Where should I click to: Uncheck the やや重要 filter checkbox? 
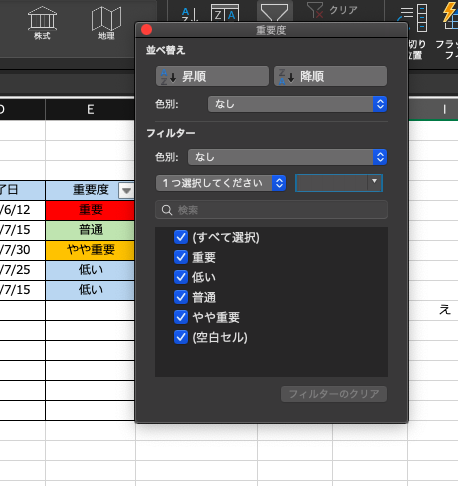pyautogui.click(x=181, y=317)
